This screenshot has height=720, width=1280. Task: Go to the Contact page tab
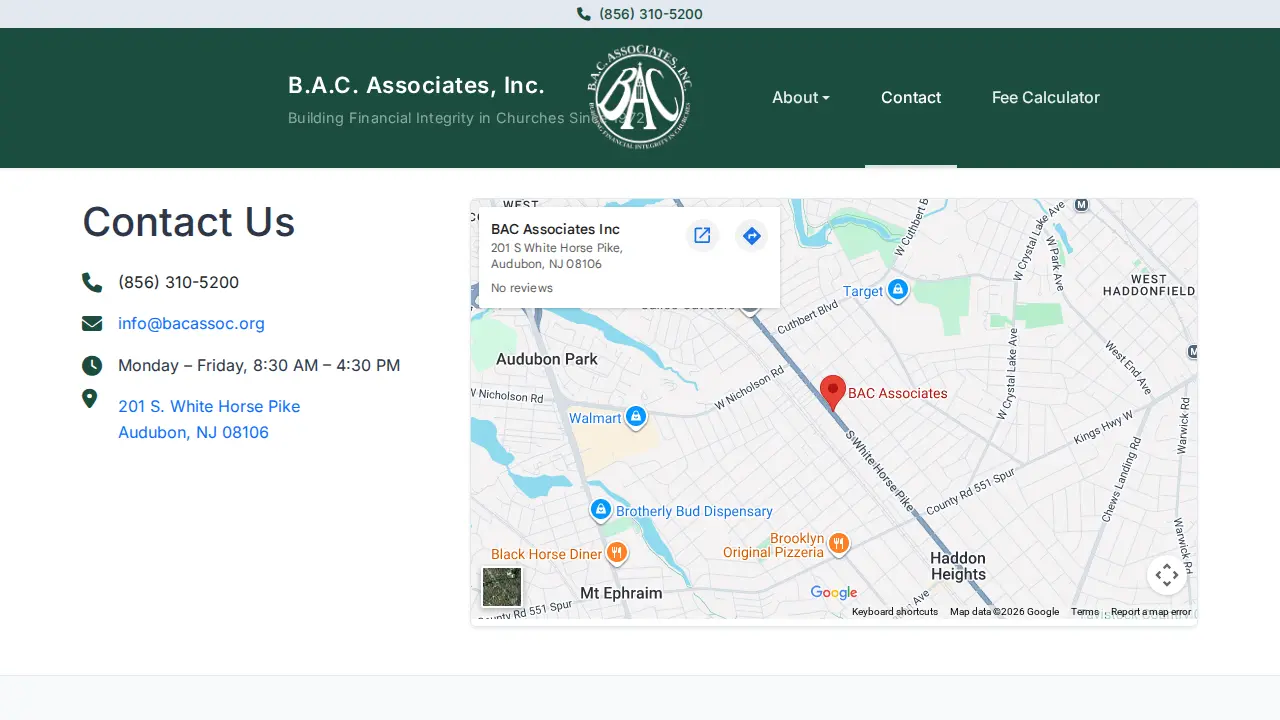(911, 97)
